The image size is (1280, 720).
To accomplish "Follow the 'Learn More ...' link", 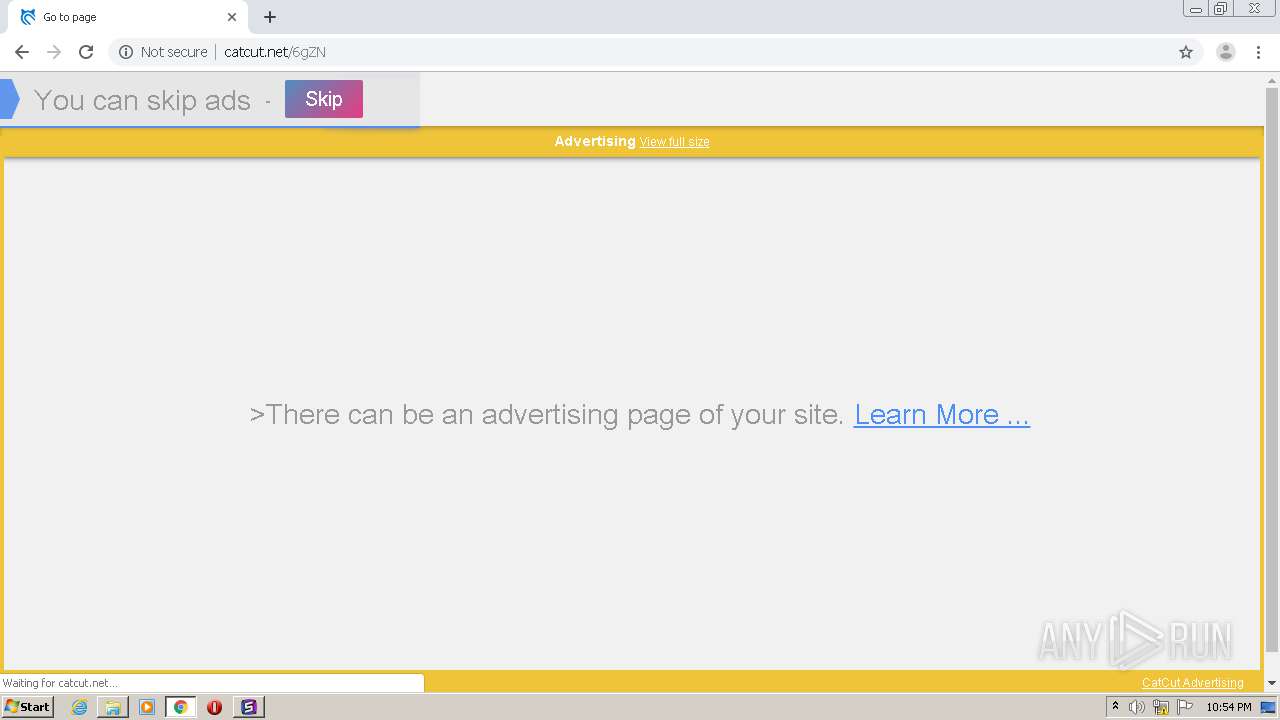I will [942, 415].
